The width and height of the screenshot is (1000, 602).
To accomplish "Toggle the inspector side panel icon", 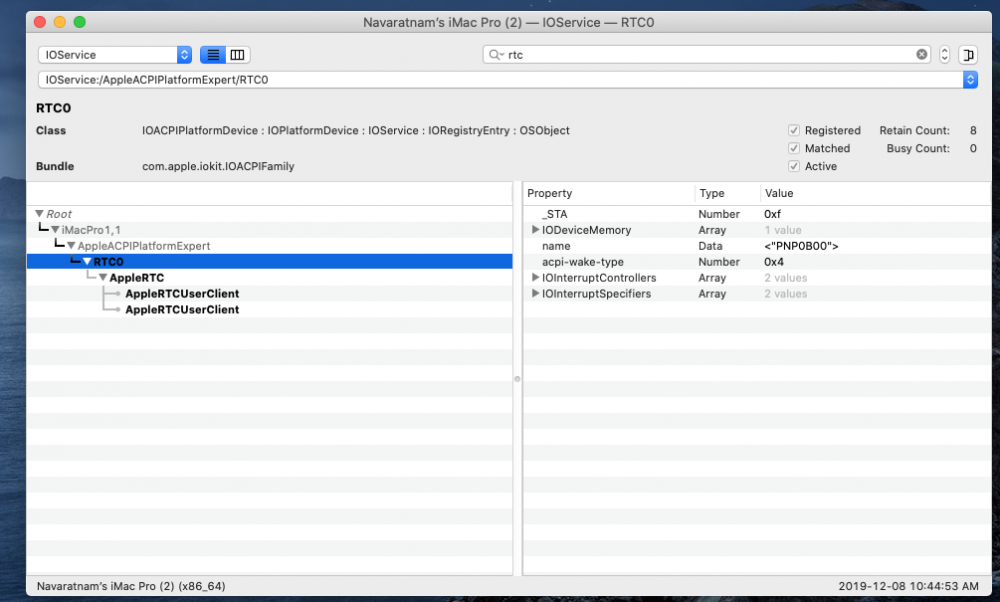I will pos(968,55).
